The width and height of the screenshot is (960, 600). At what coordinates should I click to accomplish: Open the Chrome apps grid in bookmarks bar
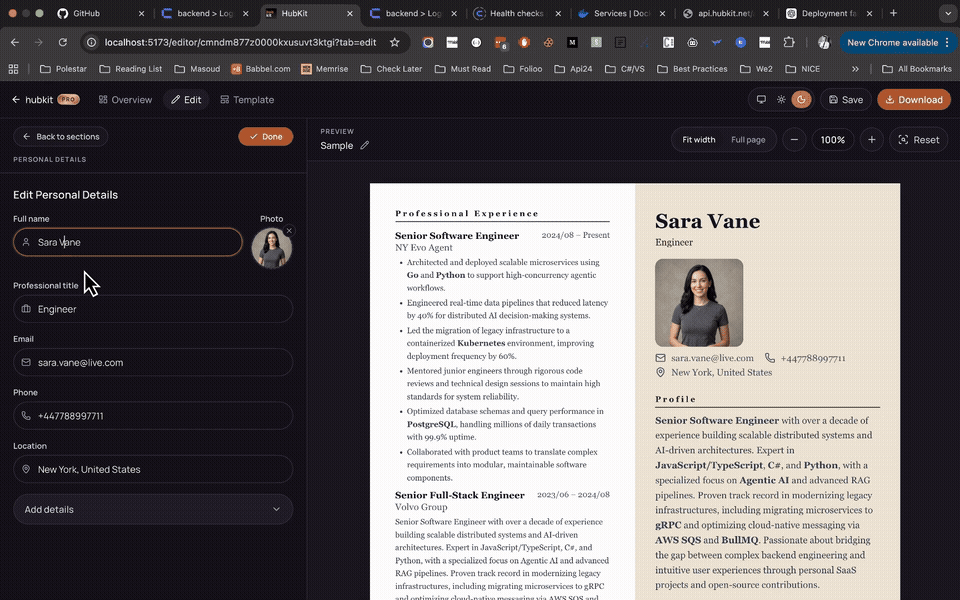tap(13, 69)
